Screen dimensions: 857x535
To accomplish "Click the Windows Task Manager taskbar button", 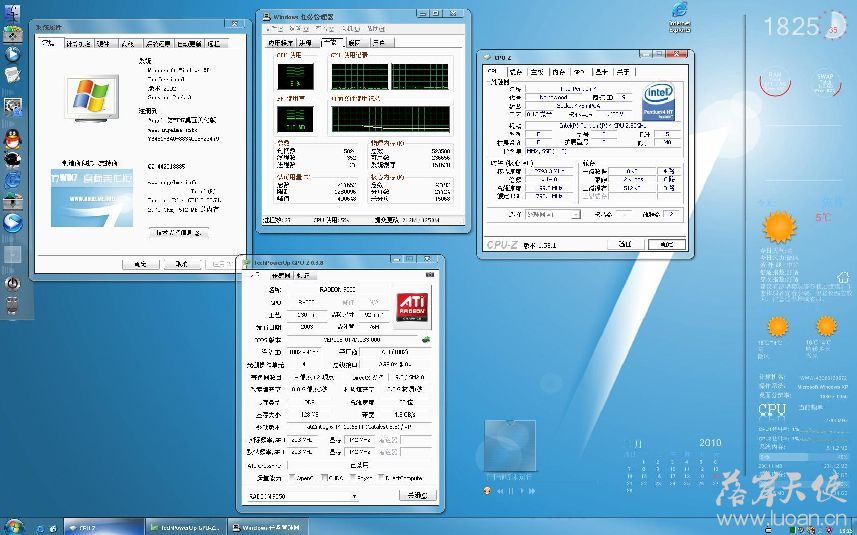I will (268, 528).
